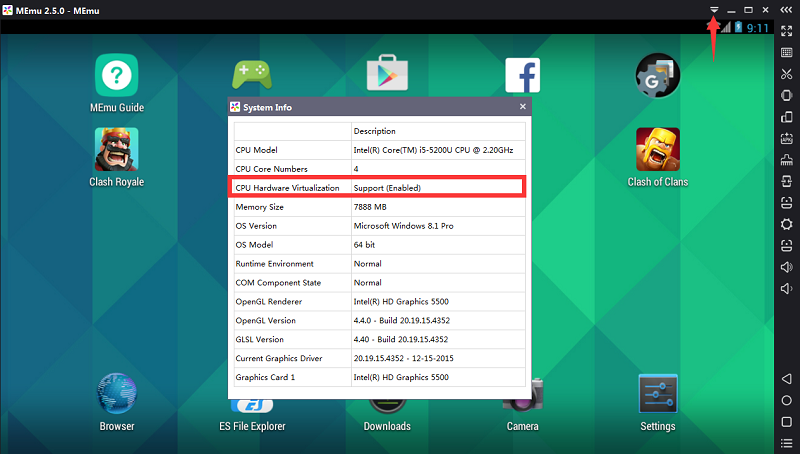Open the title bar dropdown menu arrow
800x454 pixels.
pos(713,9)
